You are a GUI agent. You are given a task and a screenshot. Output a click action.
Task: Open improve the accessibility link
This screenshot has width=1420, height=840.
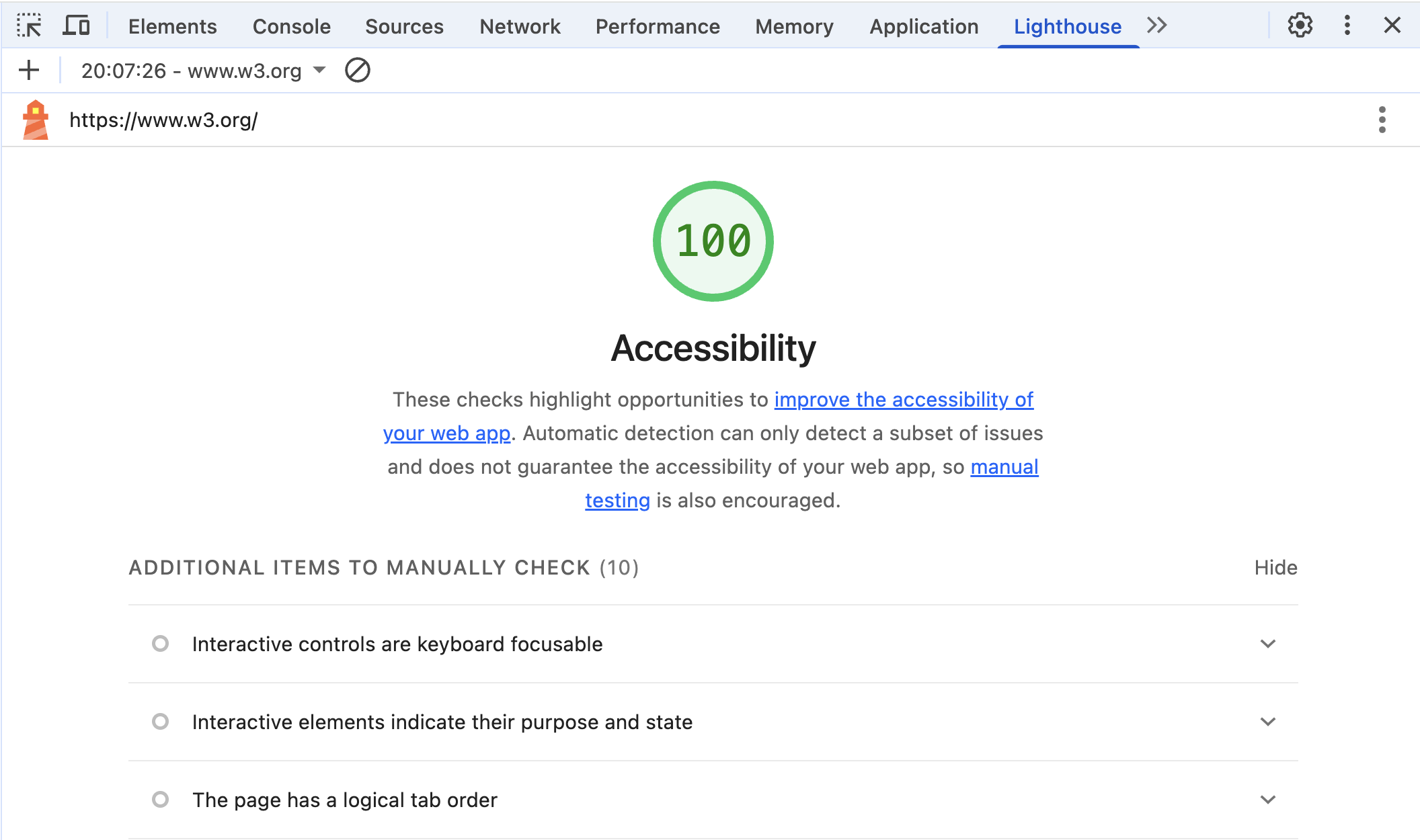pos(904,399)
